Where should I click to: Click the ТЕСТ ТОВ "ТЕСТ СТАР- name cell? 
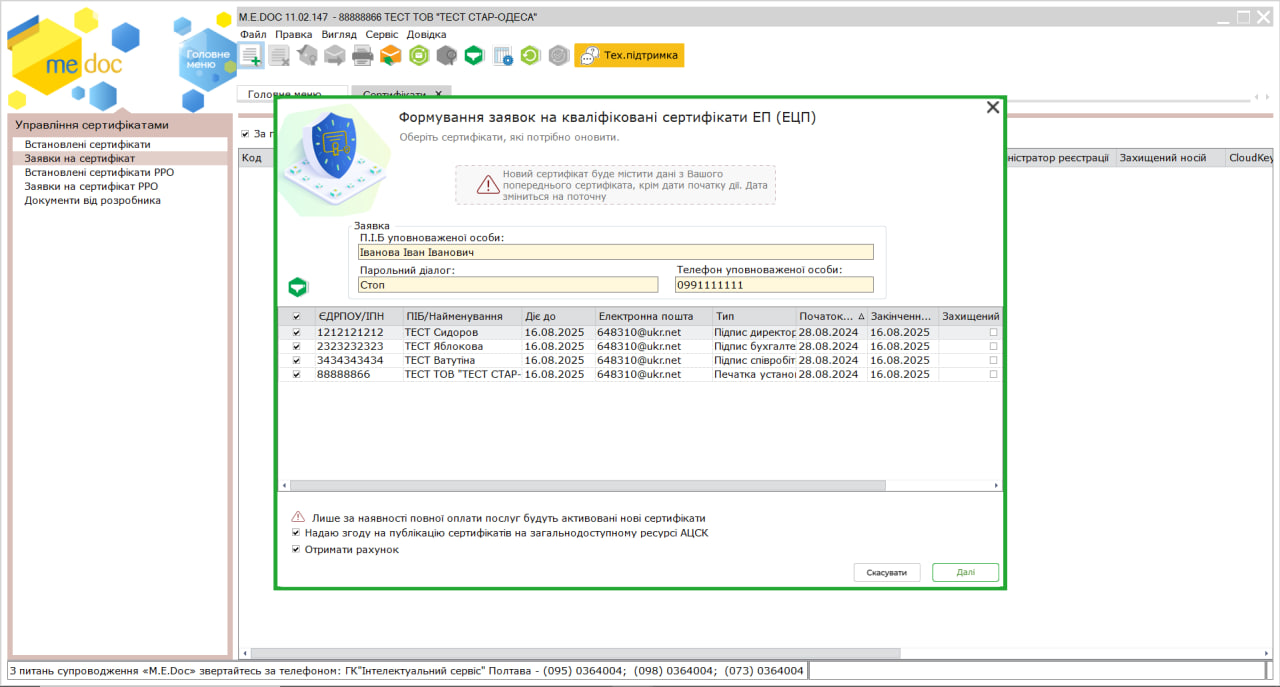[x=462, y=374]
